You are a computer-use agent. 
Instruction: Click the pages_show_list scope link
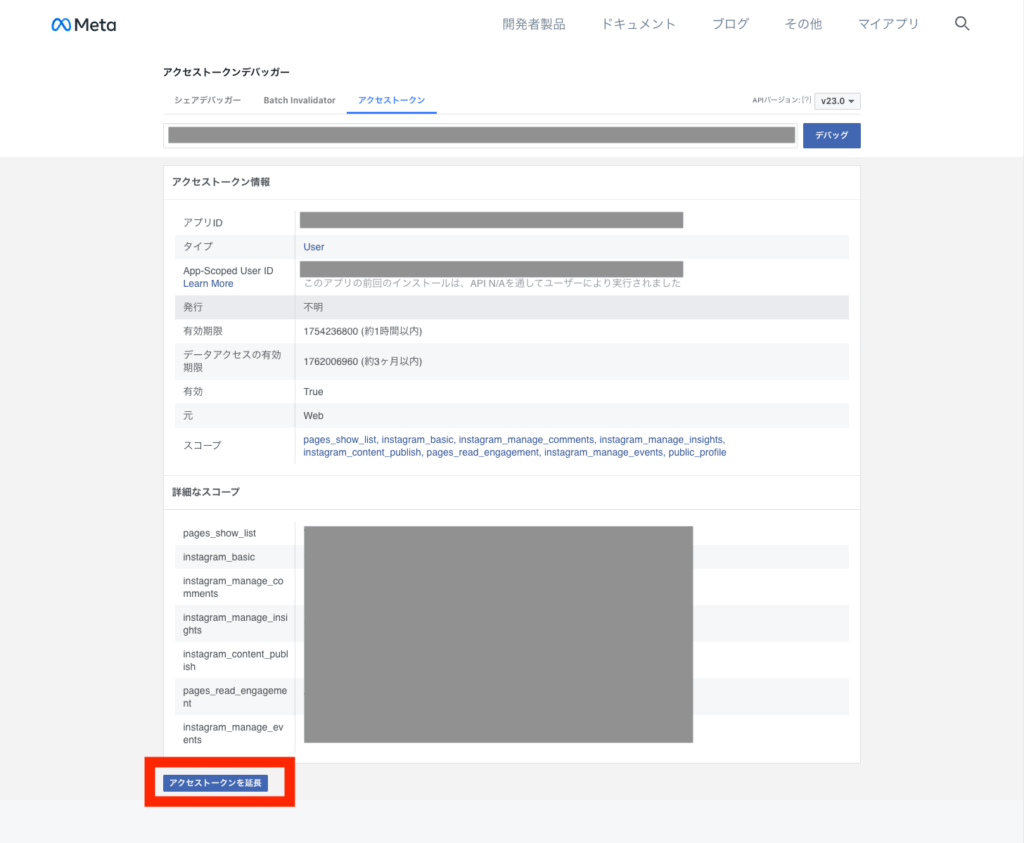(x=340, y=439)
